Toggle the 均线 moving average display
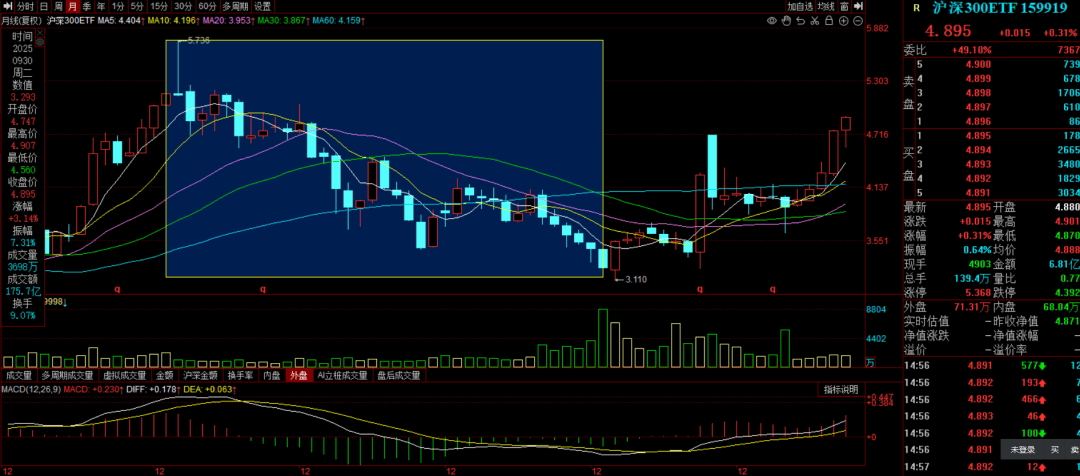 pos(825,6)
